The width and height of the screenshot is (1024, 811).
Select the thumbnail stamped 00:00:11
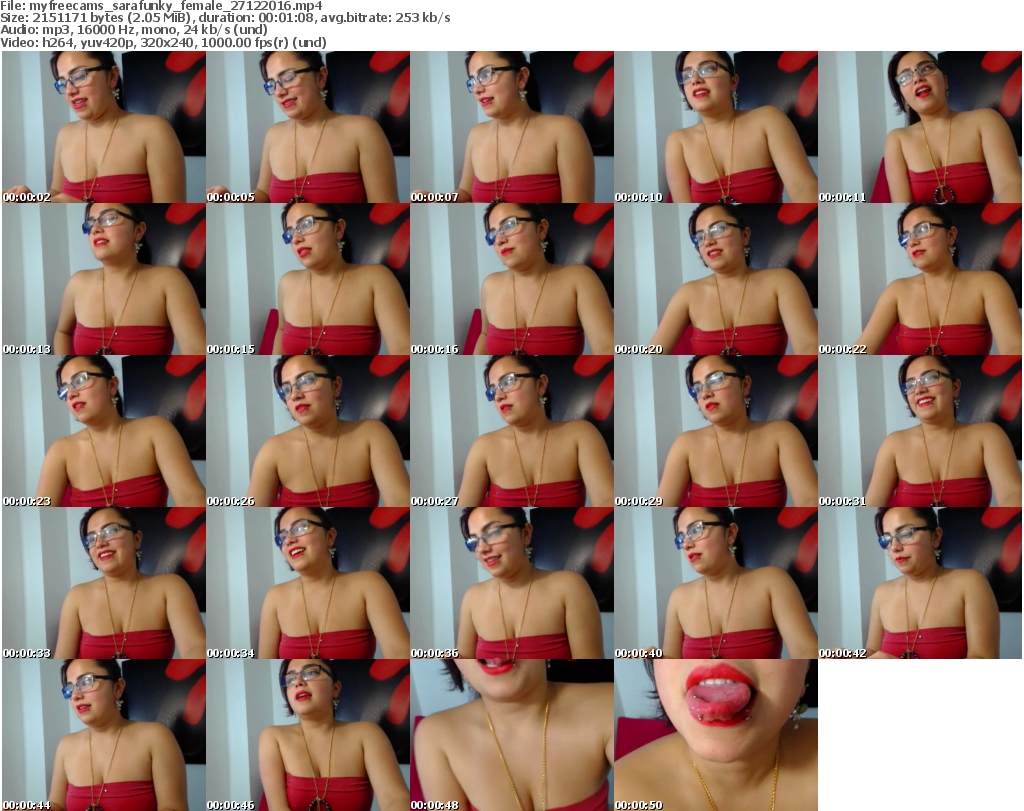pyautogui.click(x=920, y=127)
